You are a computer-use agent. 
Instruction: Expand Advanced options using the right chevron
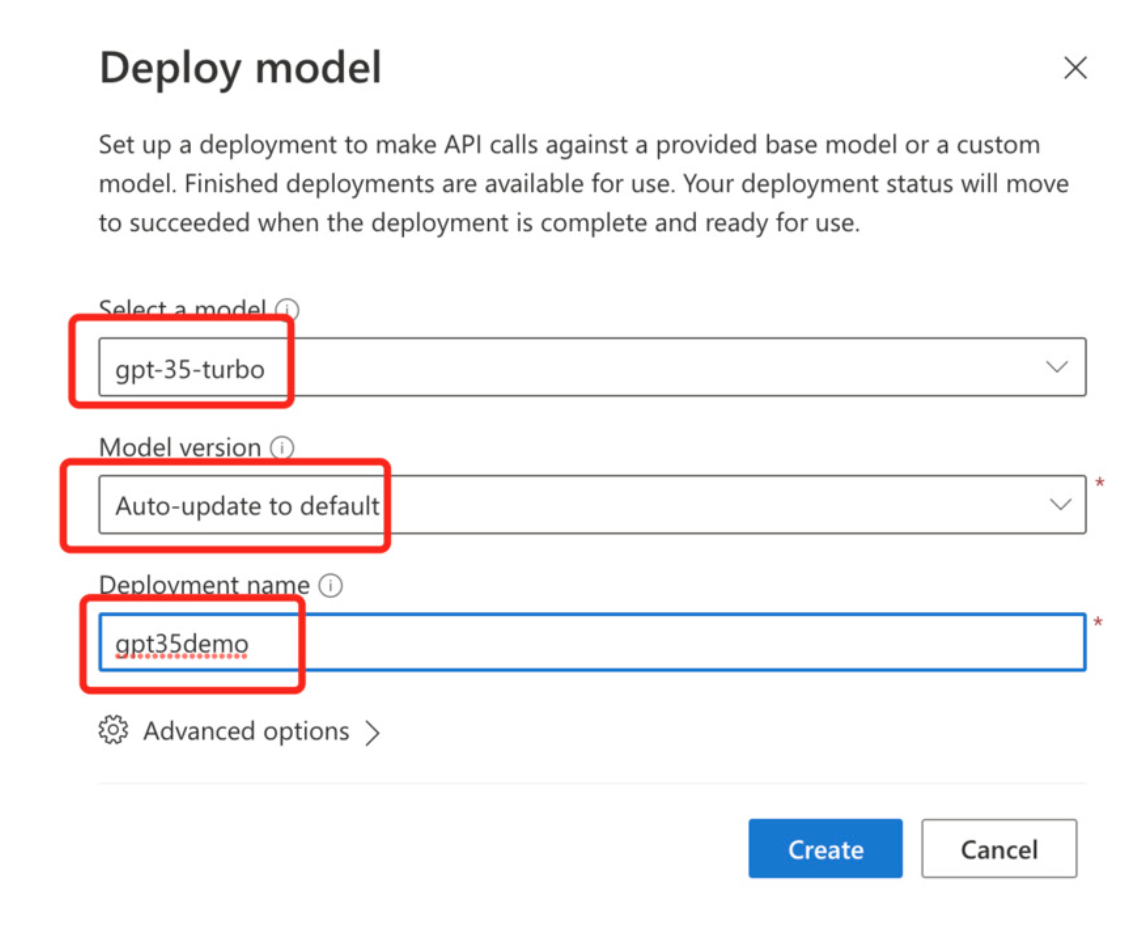point(372,733)
